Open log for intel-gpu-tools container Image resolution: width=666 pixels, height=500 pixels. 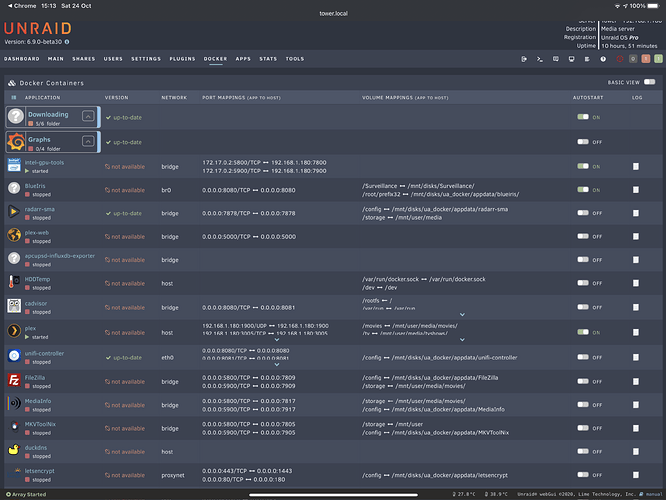636,167
